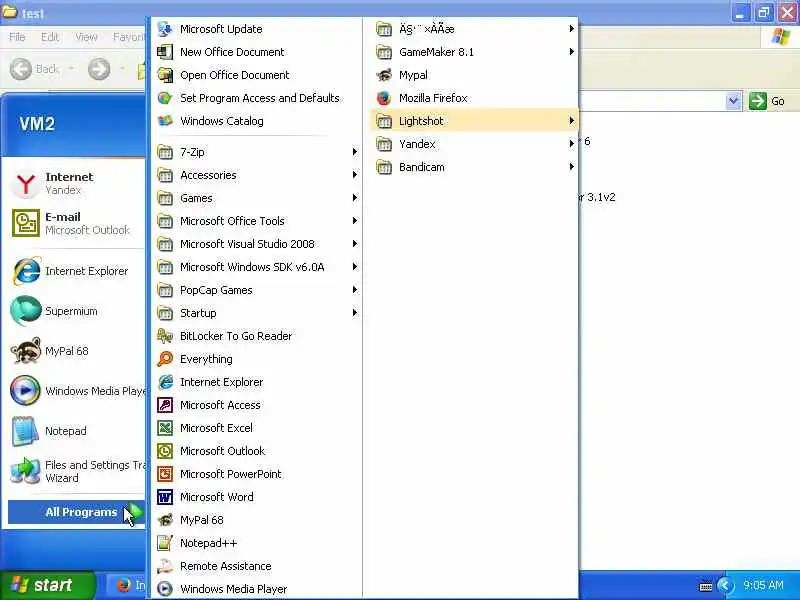Open Windows Media Player in the left start panel
Screen dimensions: 800x600
coord(76,391)
